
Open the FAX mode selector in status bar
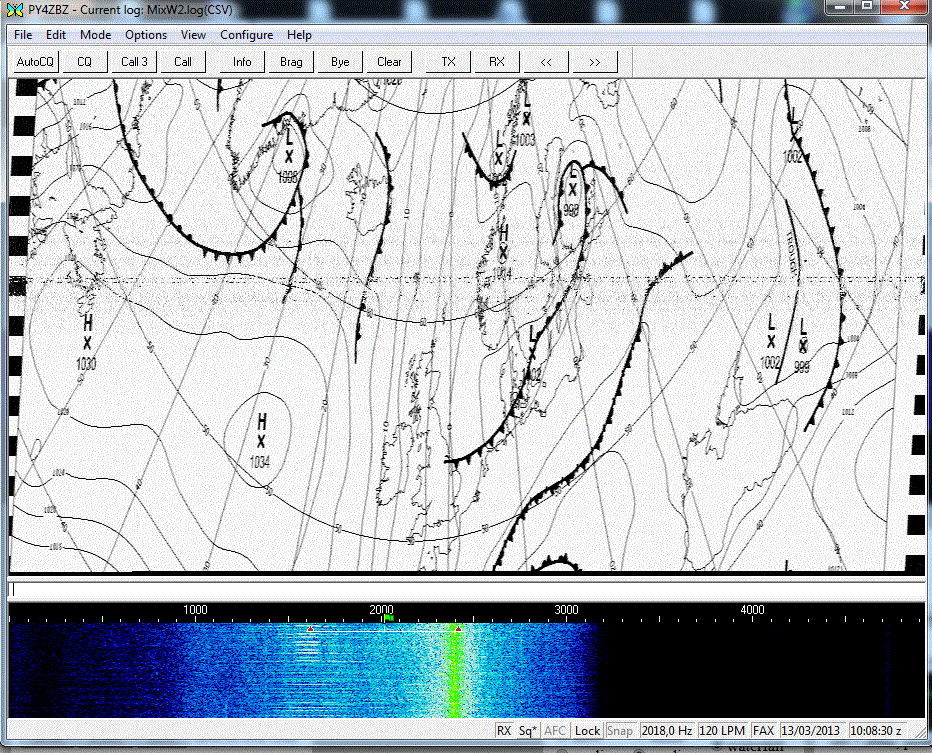point(764,731)
